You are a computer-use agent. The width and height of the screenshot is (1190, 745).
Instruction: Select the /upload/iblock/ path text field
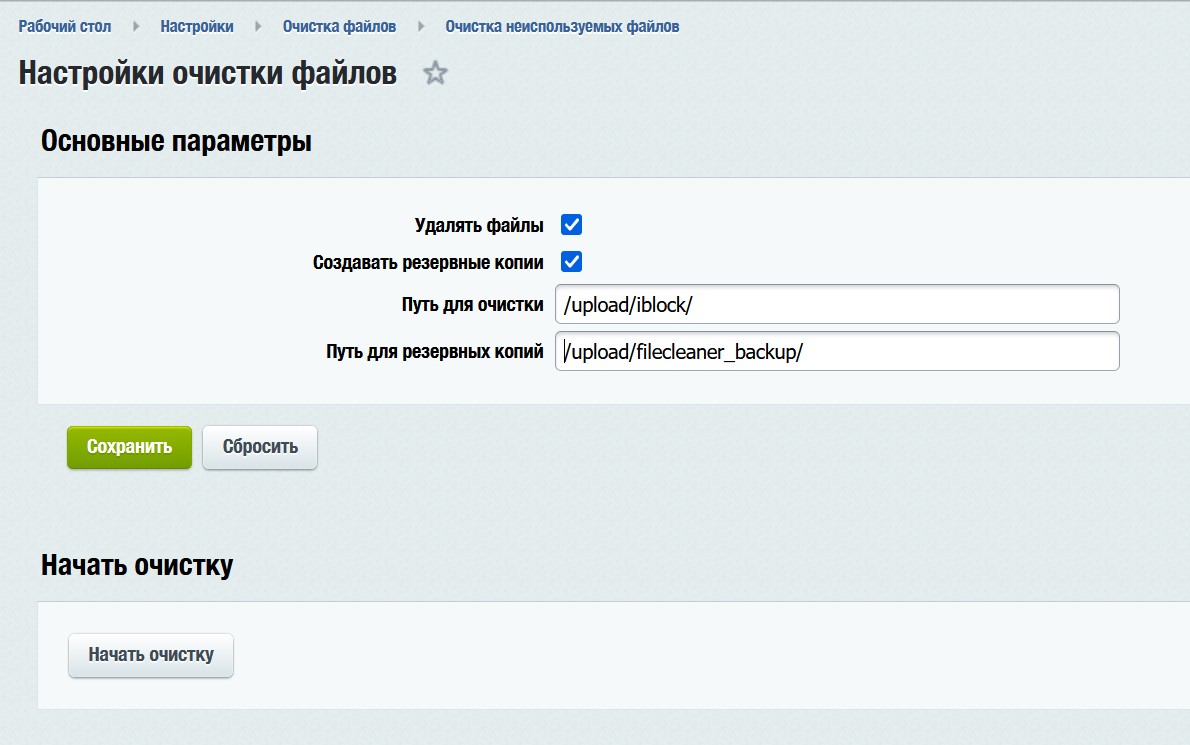click(x=837, y=303)
